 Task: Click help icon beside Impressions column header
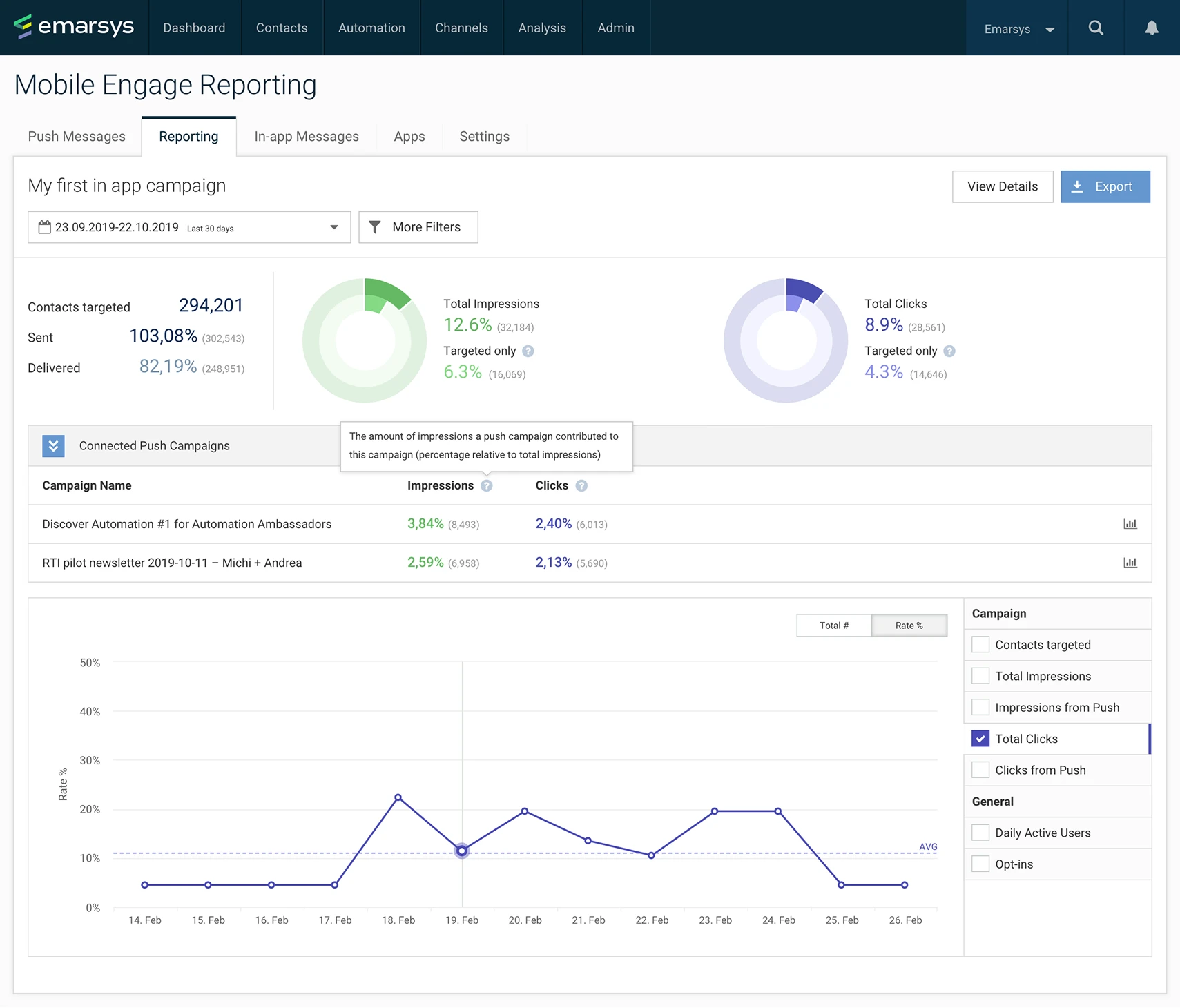pyautogui.click(x=487, y=485)
